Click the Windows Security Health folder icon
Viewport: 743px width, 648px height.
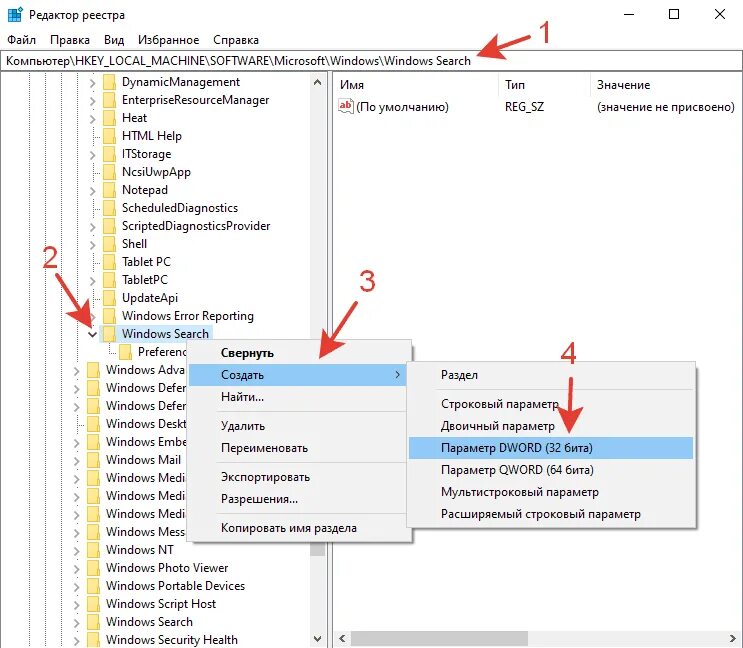(93, 640)
